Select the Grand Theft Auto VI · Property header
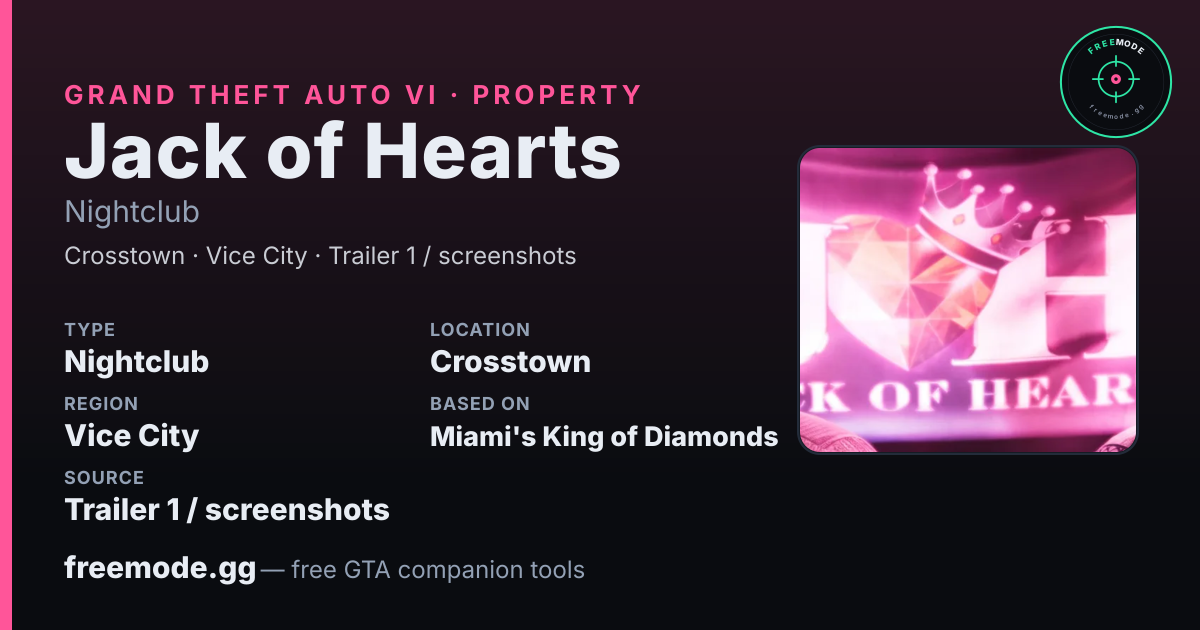This screenshot has height=630, width=1200. click(x=353, y=95)
